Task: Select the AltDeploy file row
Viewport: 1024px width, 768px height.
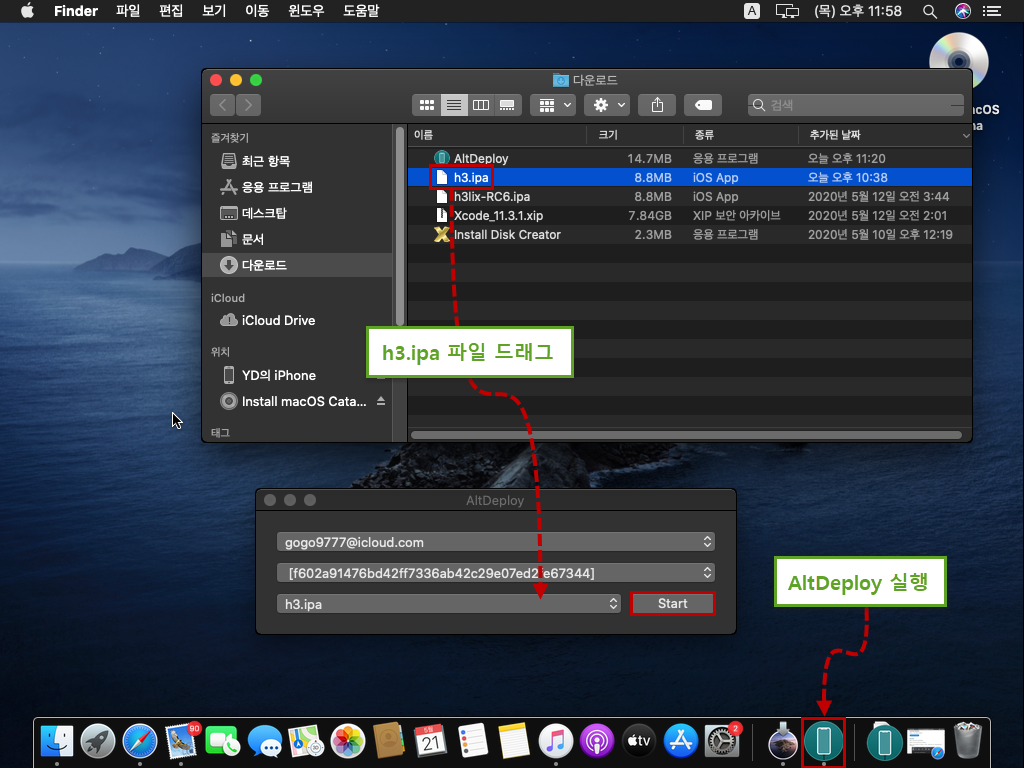Action: [x=690, y=158]
